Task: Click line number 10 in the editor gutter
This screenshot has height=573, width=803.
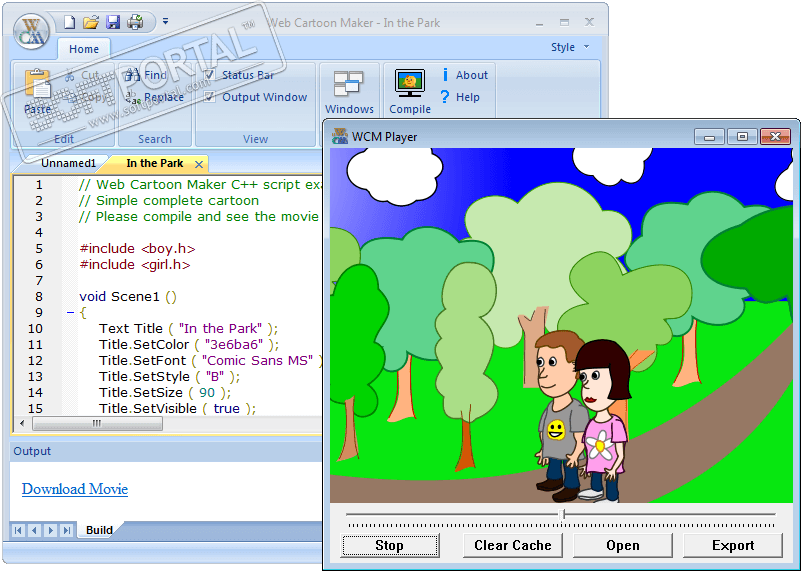Action: (x=35, y=329)
